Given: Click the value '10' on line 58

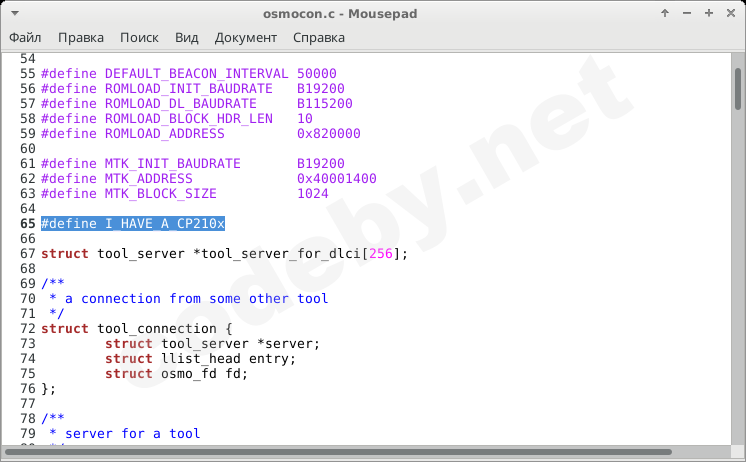Looking at the screenshot, I should click(305, 118).
